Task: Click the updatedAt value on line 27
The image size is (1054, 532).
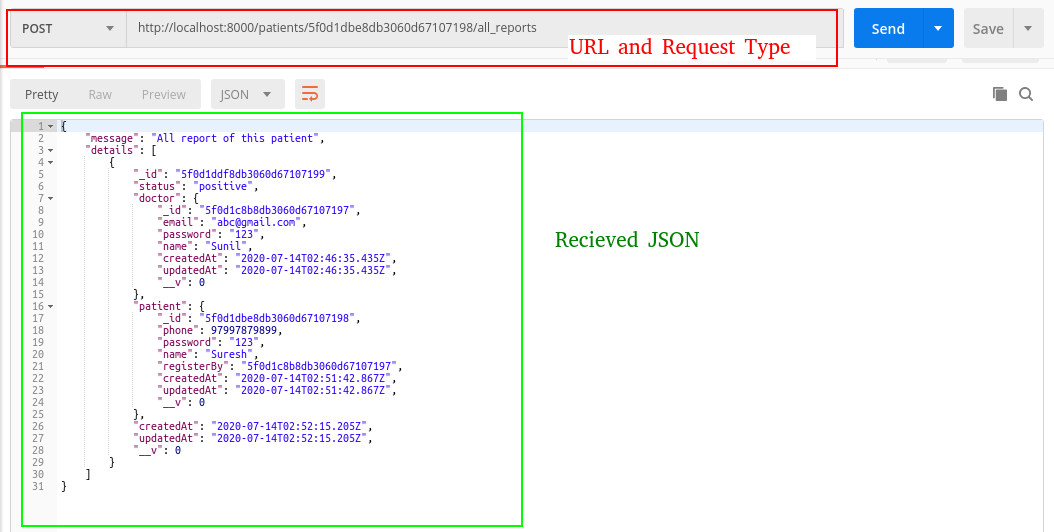Action: 289,438
